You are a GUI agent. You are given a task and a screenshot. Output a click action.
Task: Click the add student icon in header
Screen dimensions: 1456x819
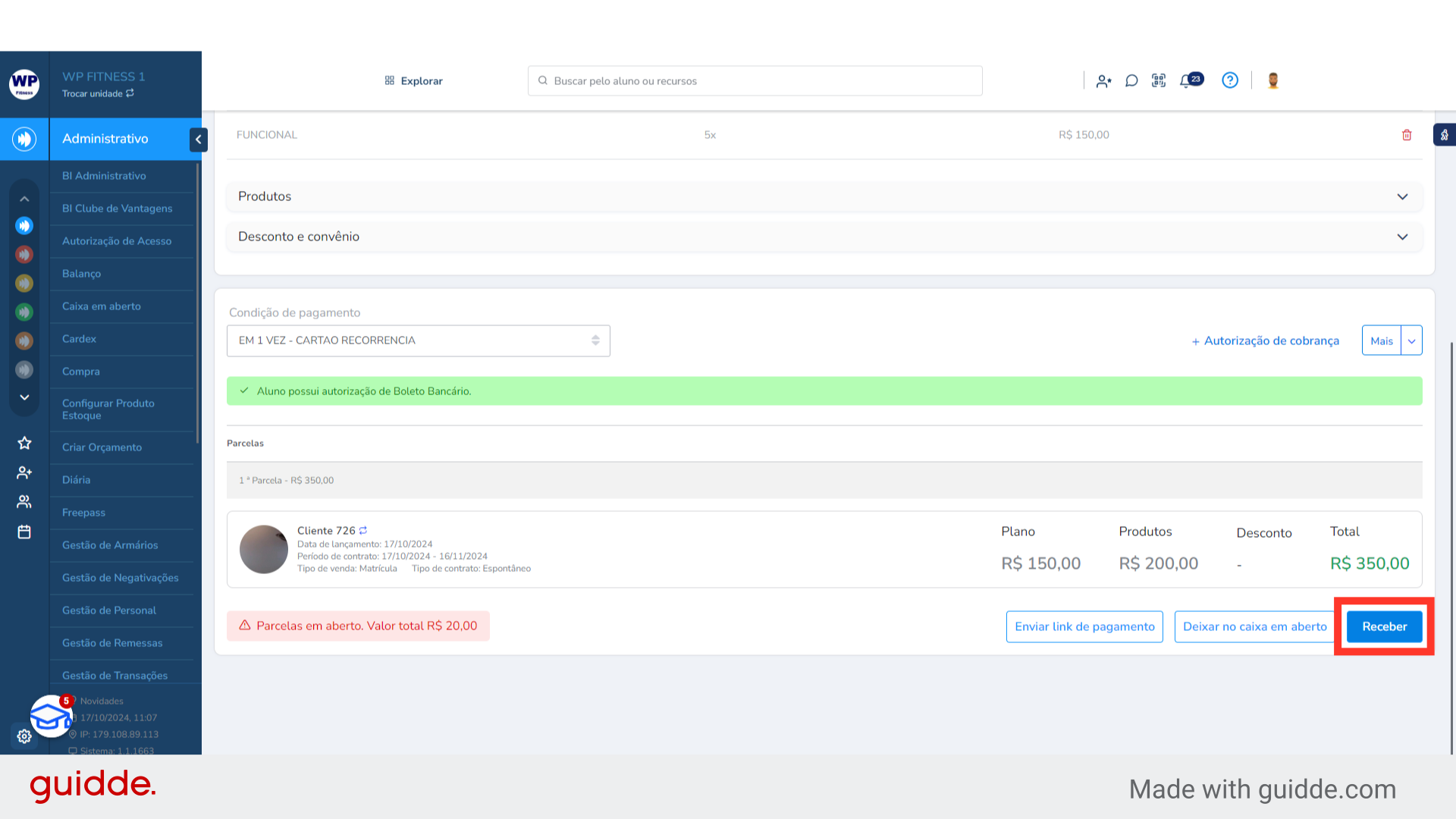(x=1103, y=81)
